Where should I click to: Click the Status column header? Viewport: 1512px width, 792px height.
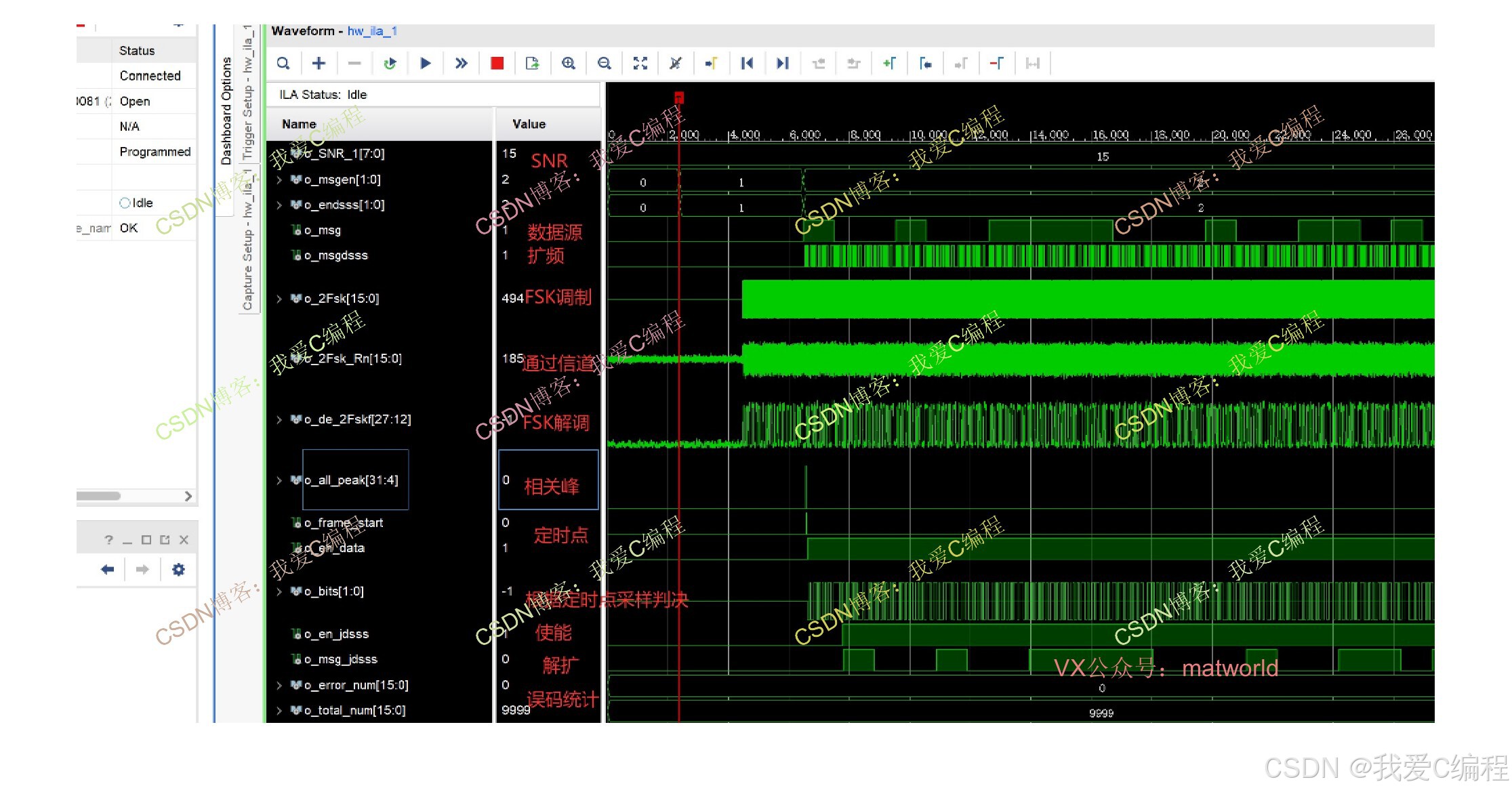(137, 51)
